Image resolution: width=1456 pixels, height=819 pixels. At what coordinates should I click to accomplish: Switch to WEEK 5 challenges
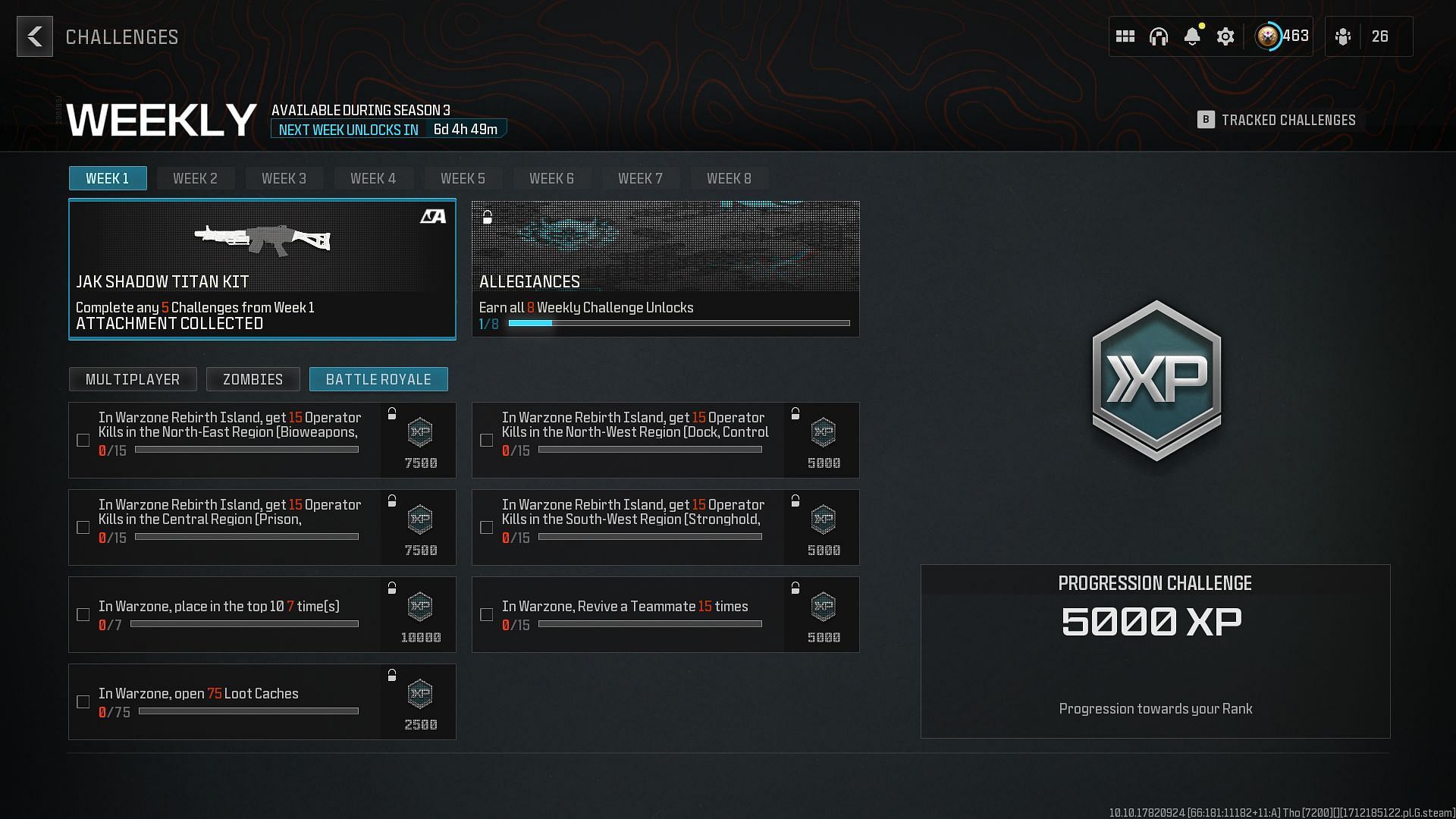coord(462,177)
